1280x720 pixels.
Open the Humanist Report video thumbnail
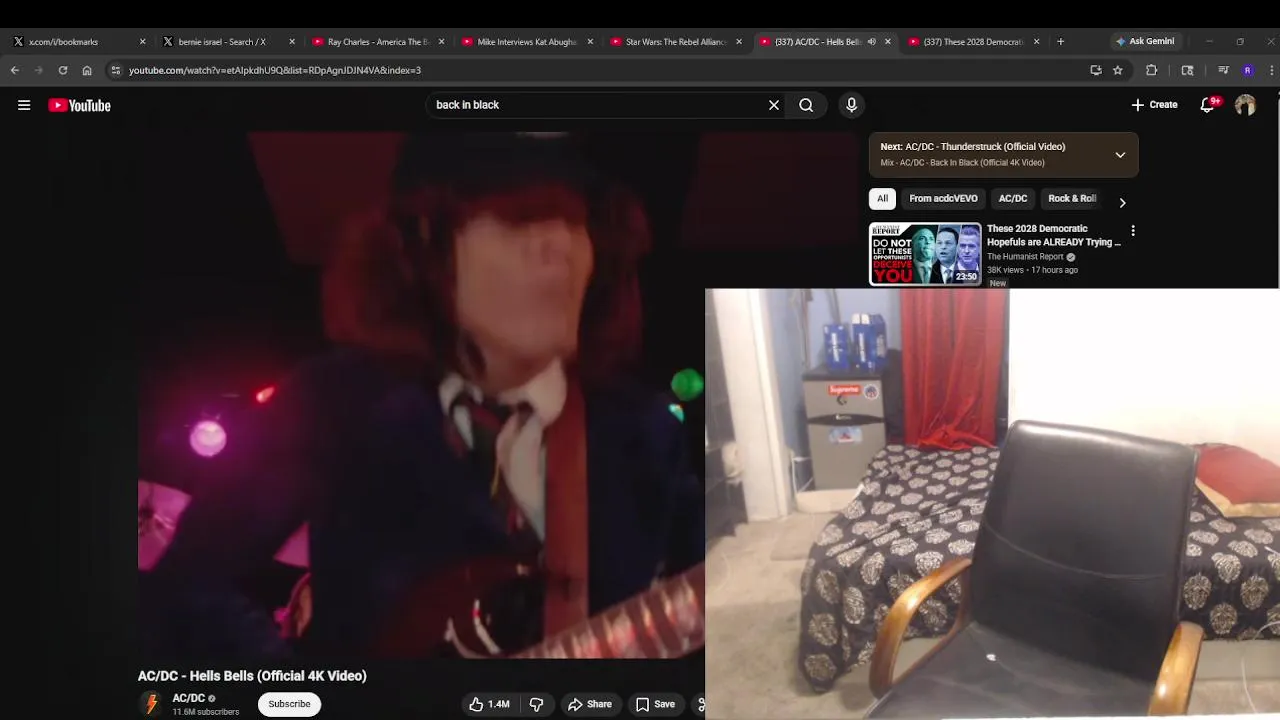tap(925, 254)
